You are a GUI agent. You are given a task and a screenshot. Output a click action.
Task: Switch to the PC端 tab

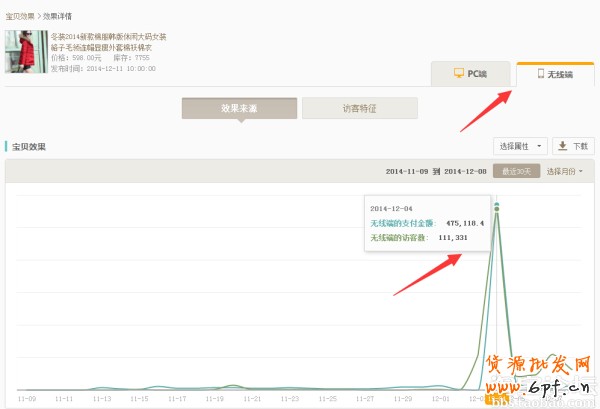pos(471,73)
